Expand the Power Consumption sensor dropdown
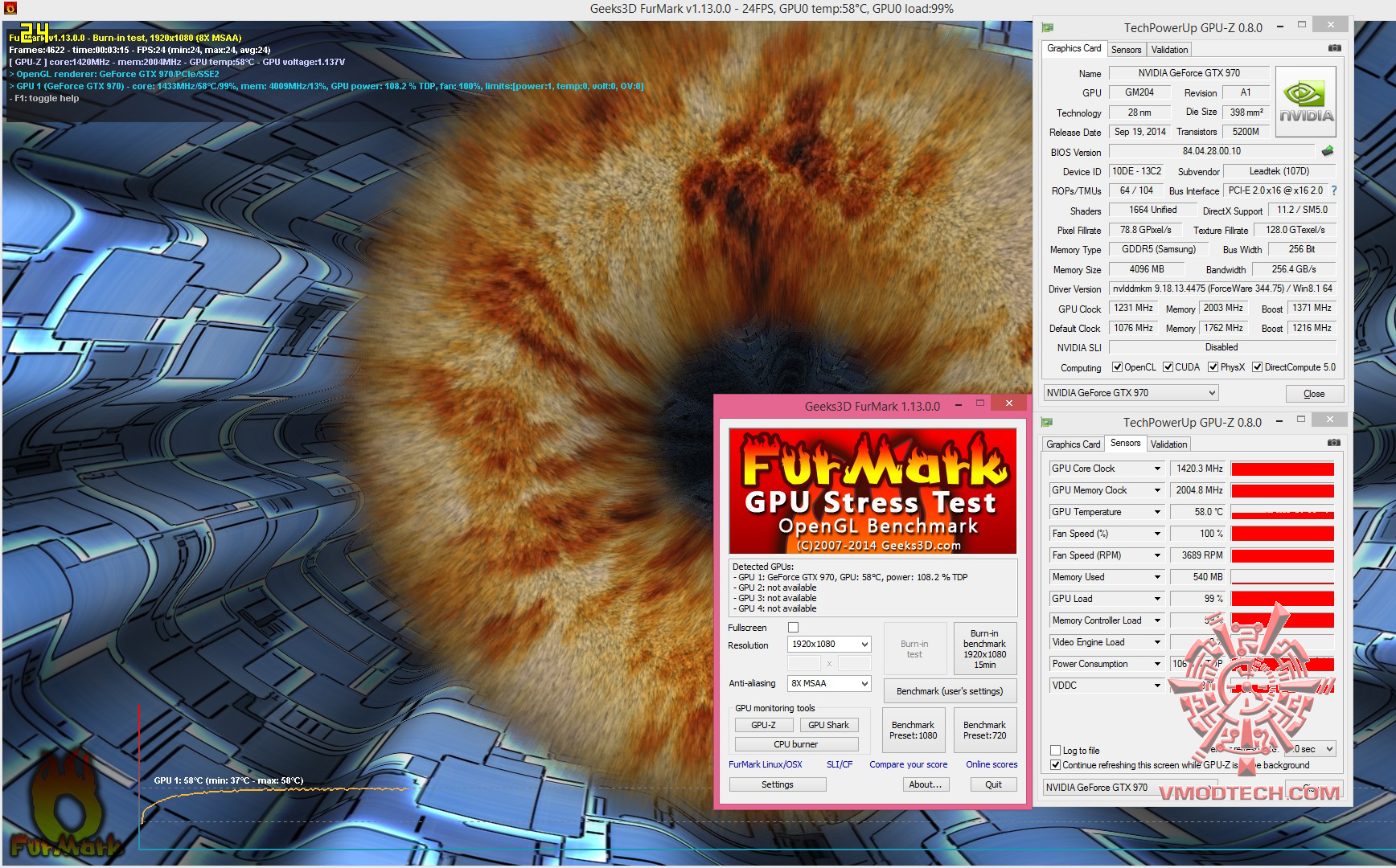Screen dimensions: 1396x868 [x=1157, y=664]
